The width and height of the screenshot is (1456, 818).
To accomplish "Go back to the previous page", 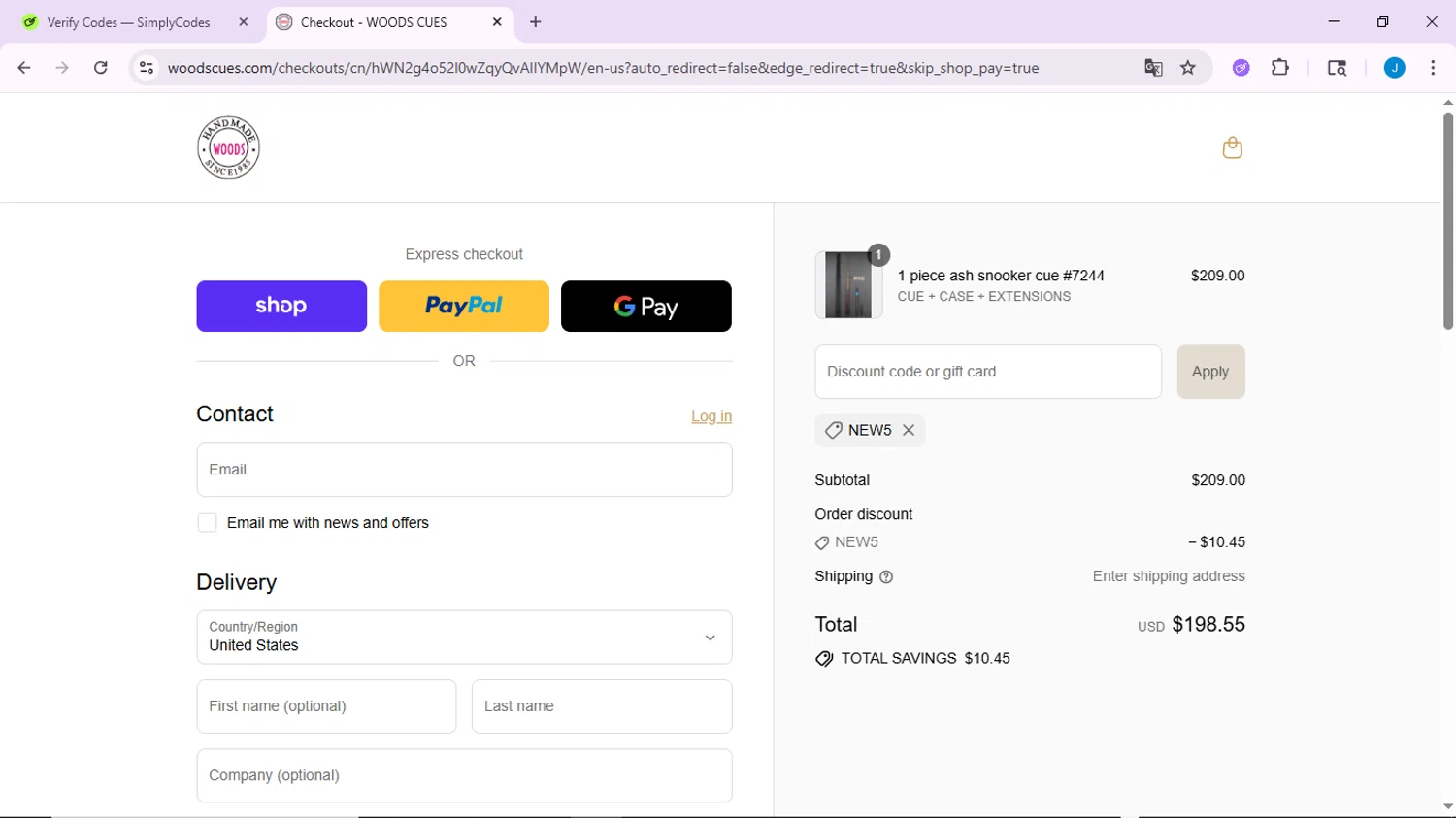I will click(24, 68).
